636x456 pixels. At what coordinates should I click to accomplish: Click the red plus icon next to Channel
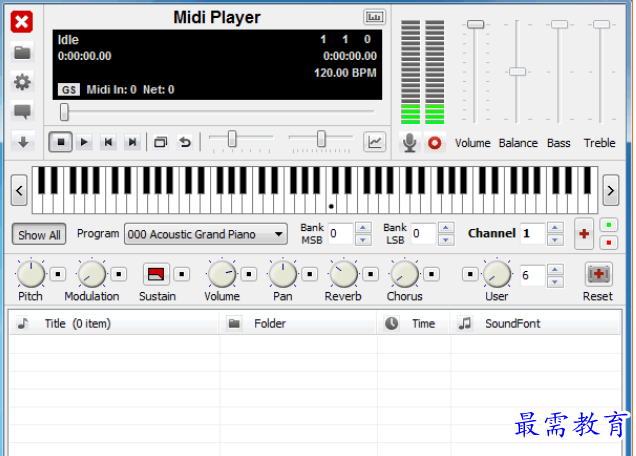tap(584, 234)
